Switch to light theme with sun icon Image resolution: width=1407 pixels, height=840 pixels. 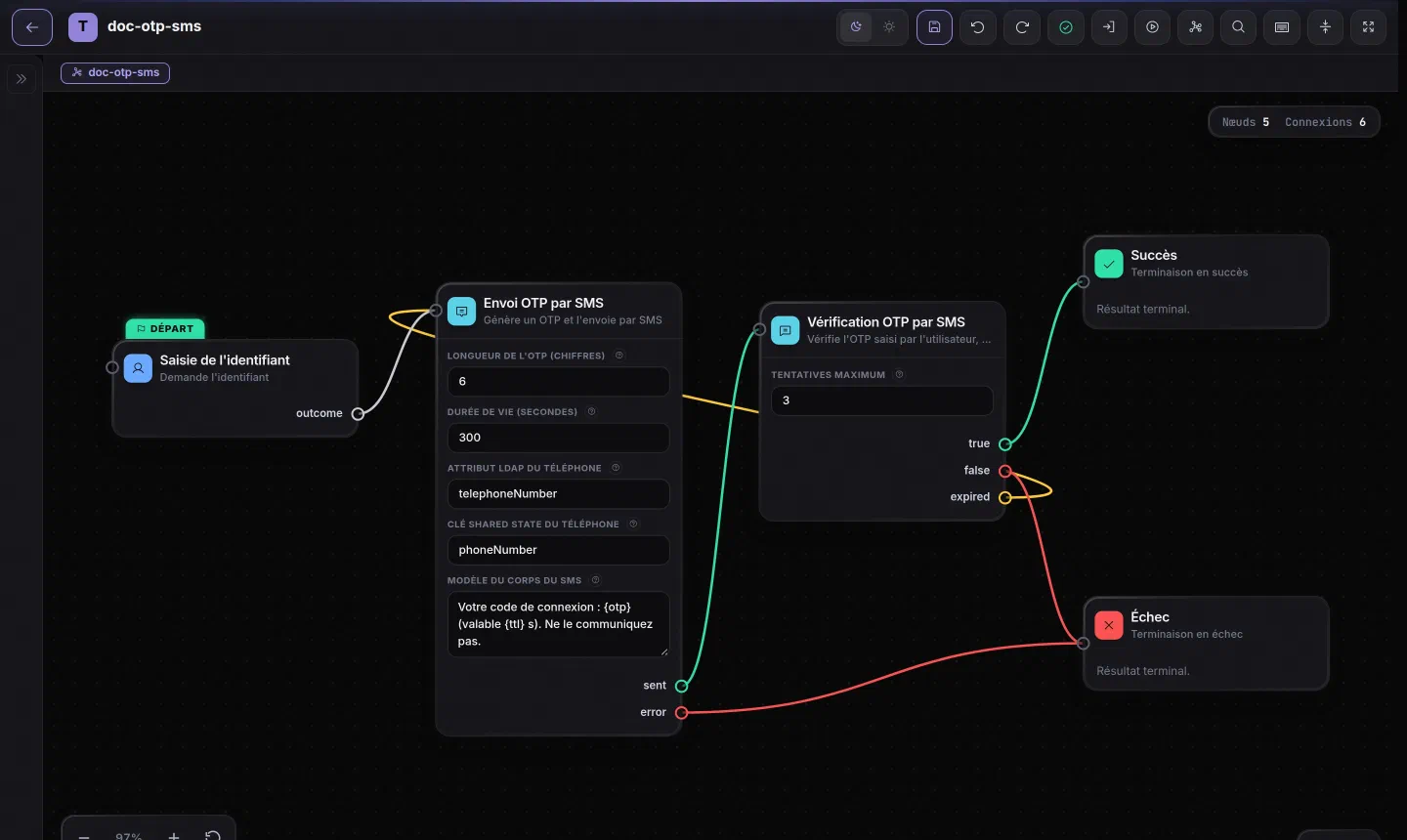coord(889,27)
